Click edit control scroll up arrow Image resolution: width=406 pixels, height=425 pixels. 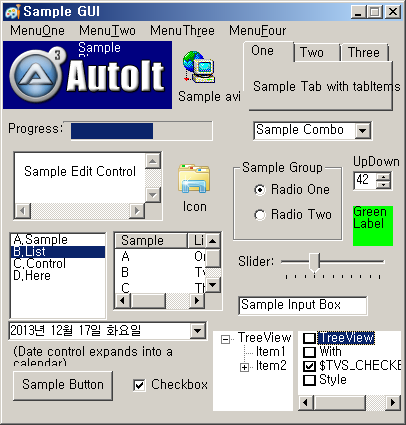[x=153, y=161]
